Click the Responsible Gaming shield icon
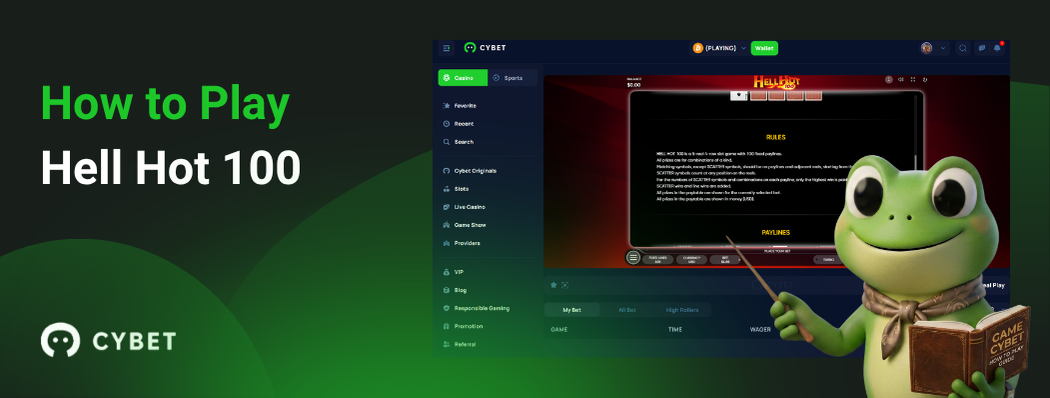The height and width of the screenshot is (398, 1050). point(446,308)
